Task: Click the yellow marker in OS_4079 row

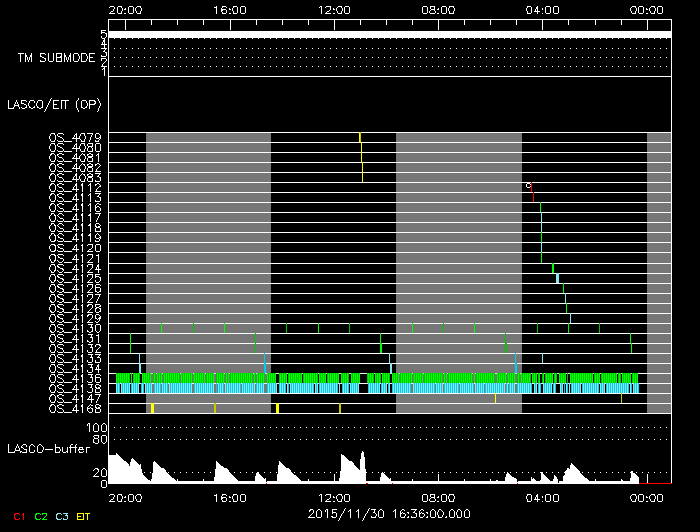Action: (360, 137)
